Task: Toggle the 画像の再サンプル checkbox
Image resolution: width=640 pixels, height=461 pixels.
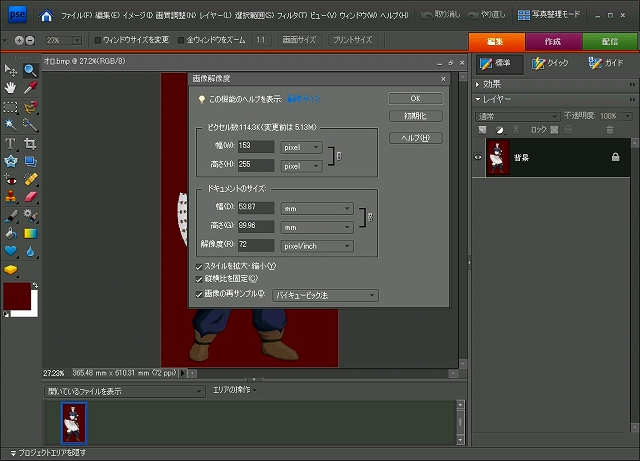Action: (200, 294)
